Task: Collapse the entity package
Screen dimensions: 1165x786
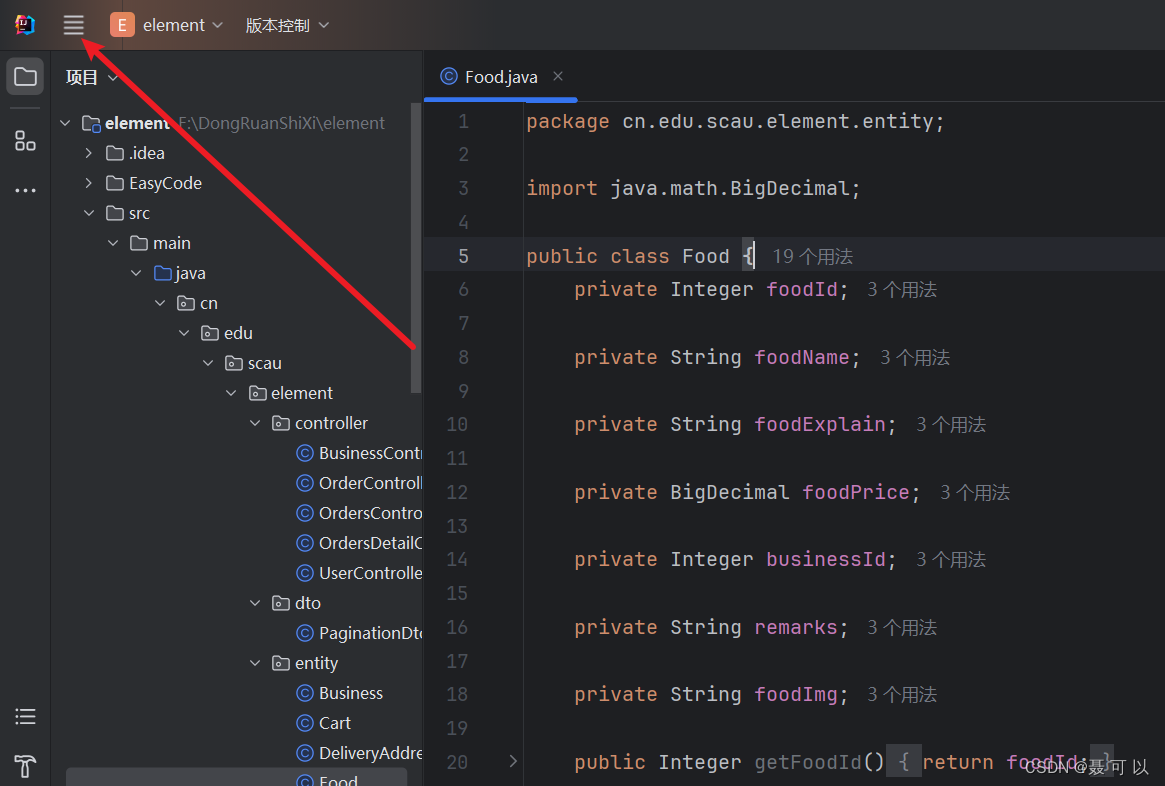Action: tap(256, 663)
